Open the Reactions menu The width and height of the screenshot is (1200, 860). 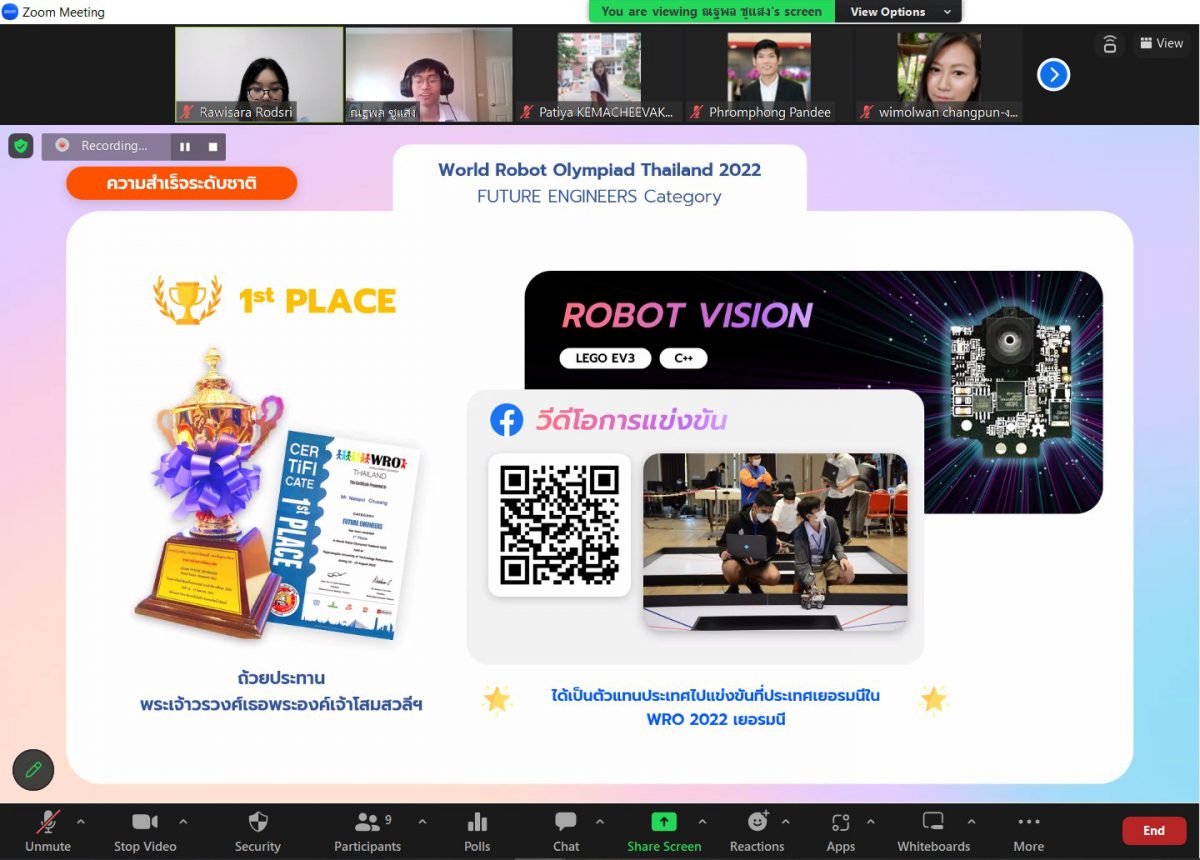pyautogui.click(x=757, y=831)
